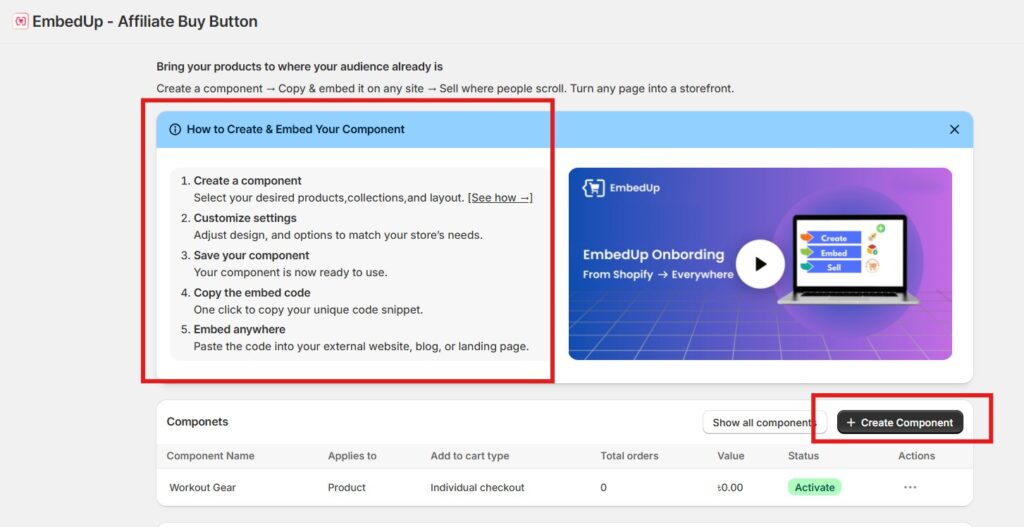The width and height of the screenshot is (1024, 527).
Task: Click the info icon in banner header
Action: tap(174, 129)
